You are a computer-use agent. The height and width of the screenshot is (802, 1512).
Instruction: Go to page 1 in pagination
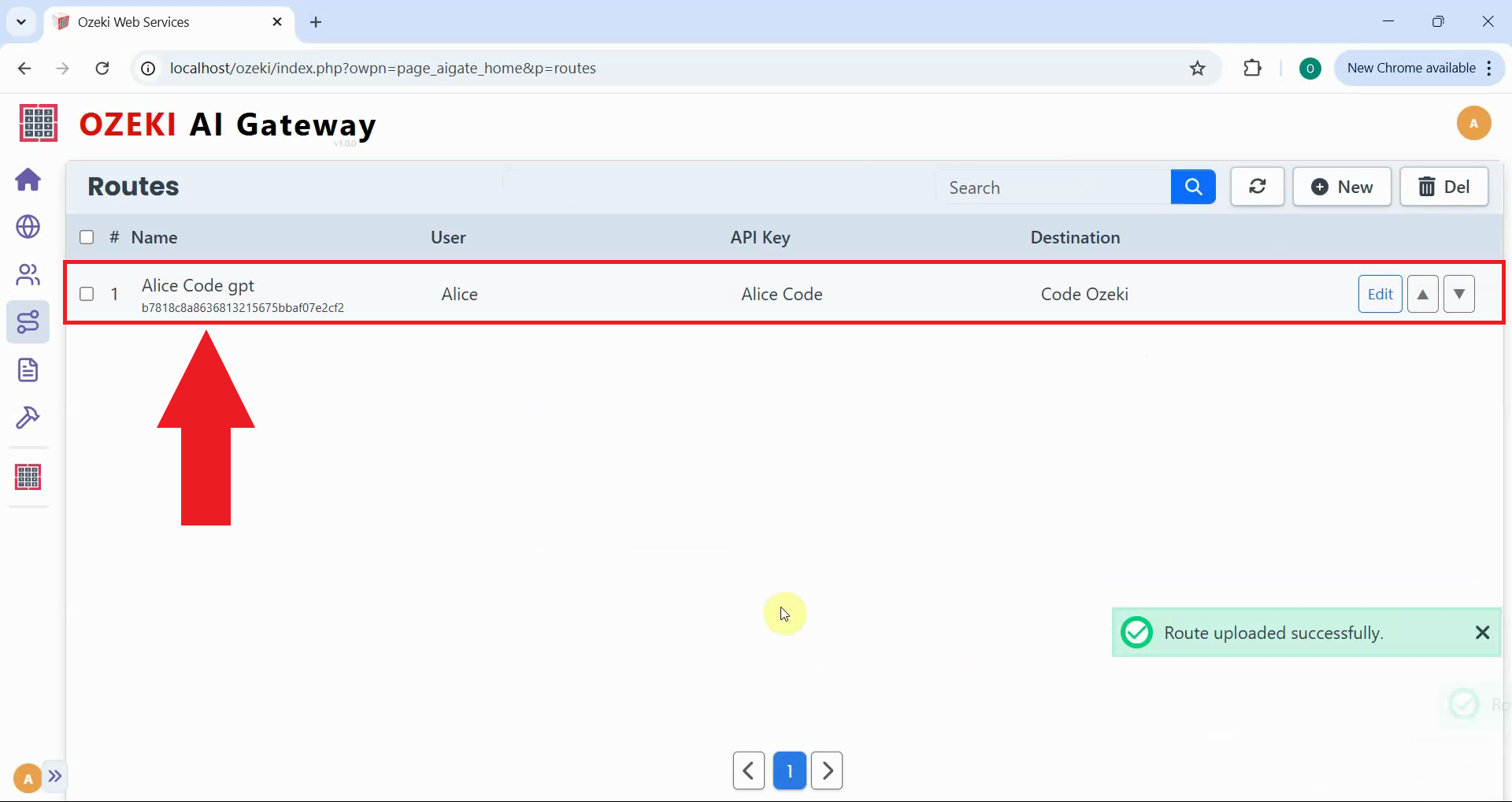click(789, 770)
